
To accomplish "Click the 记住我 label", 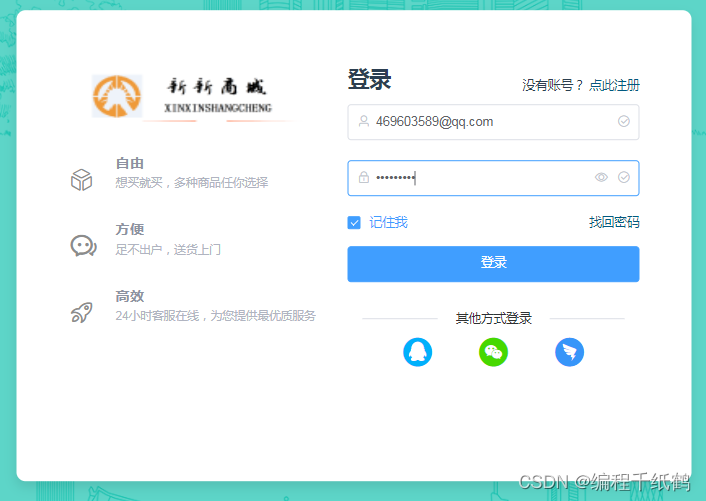I will [388, 222].
